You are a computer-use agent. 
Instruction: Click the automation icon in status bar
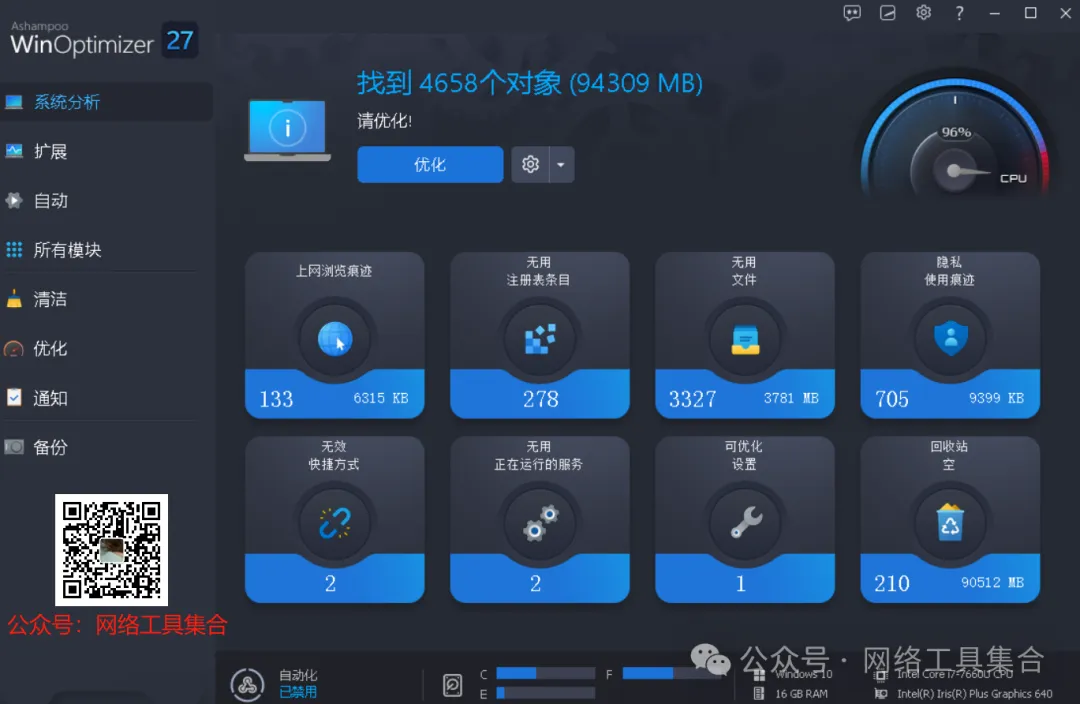pyautogui.click(x=247, y=684)
